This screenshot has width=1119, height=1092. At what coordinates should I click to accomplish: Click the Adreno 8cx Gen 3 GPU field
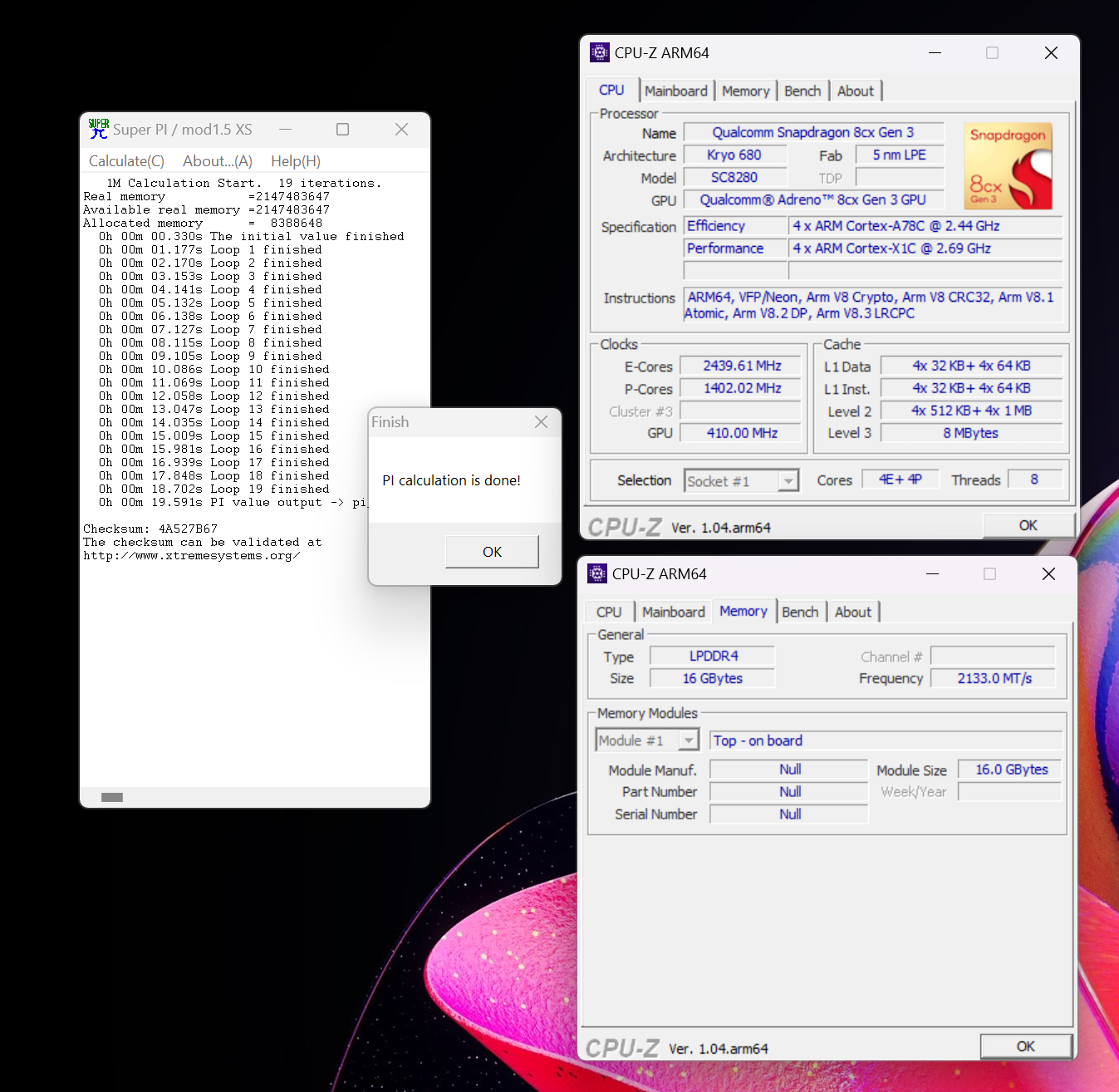(813, 199)
